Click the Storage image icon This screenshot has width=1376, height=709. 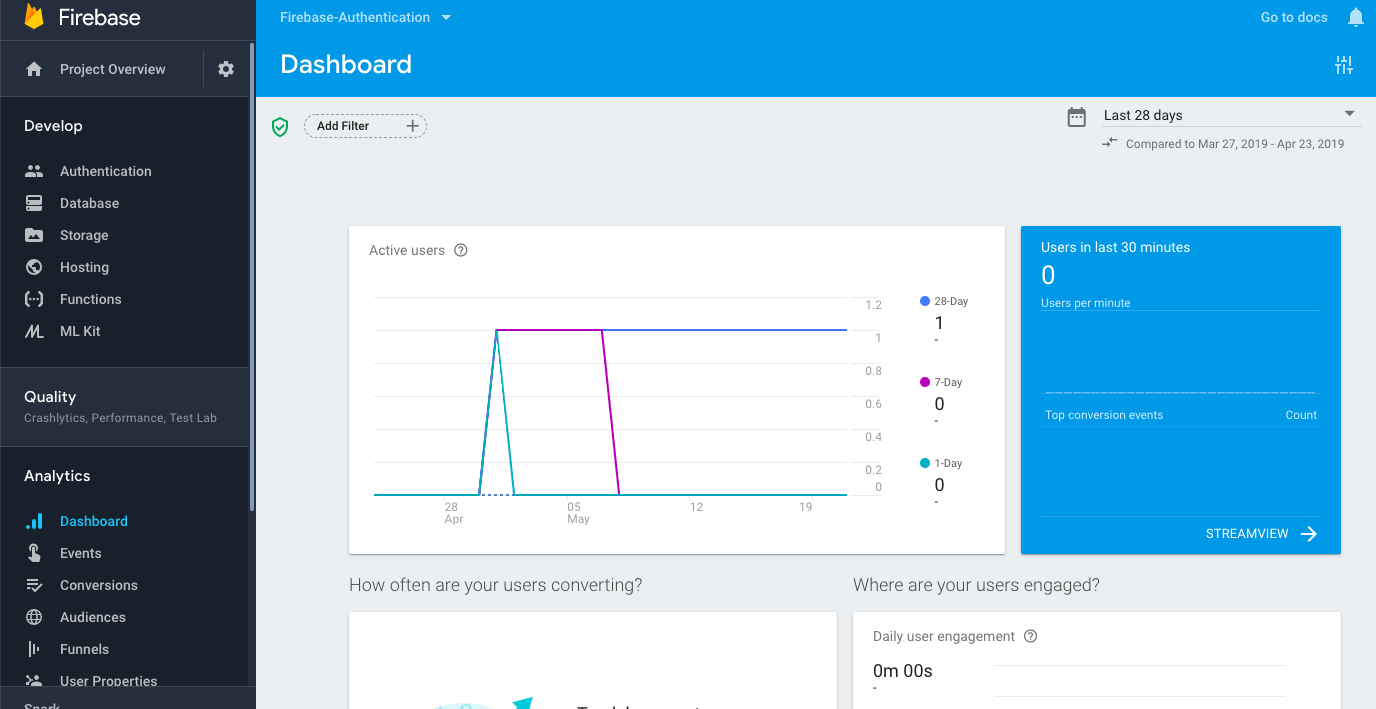pyautogui.click(x=34, y=235)
